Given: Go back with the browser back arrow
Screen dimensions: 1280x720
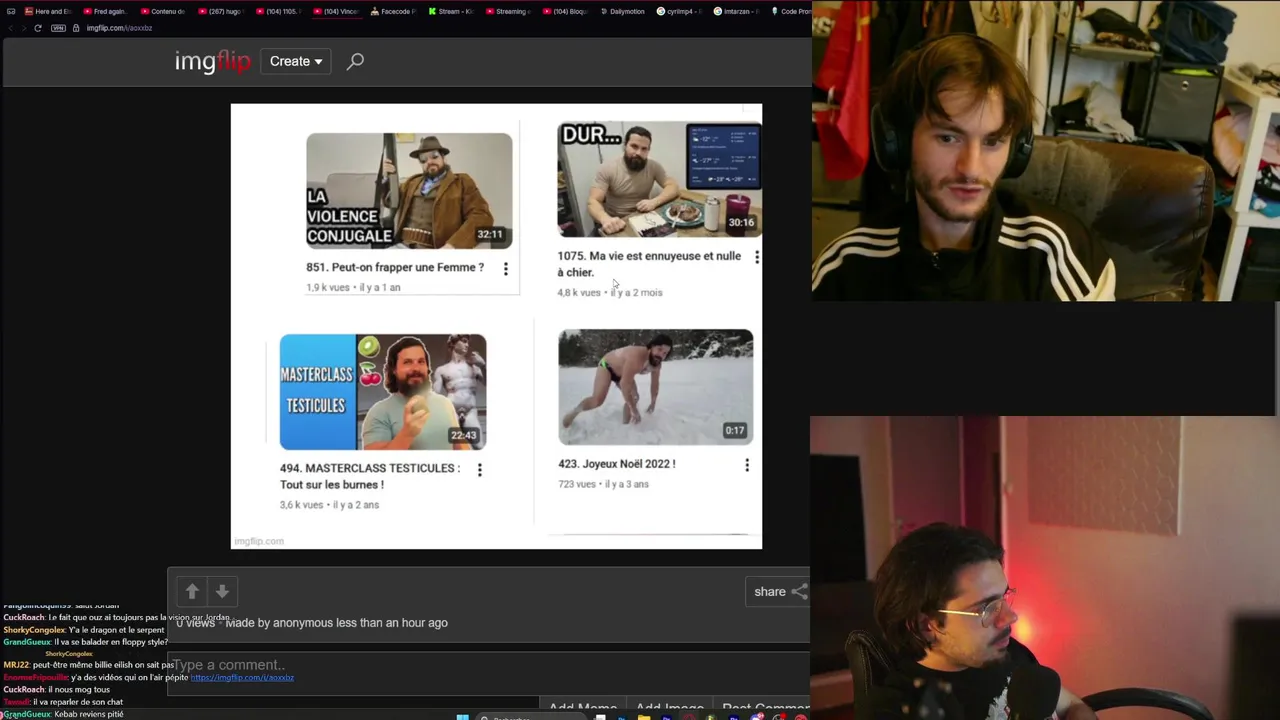Looking at the screenshot, I should point(10,28).
